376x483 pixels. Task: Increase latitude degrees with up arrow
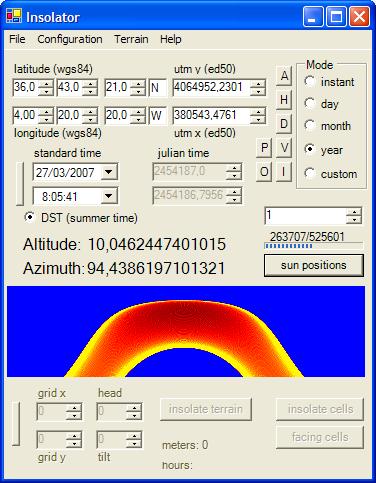tap(46, 84)
